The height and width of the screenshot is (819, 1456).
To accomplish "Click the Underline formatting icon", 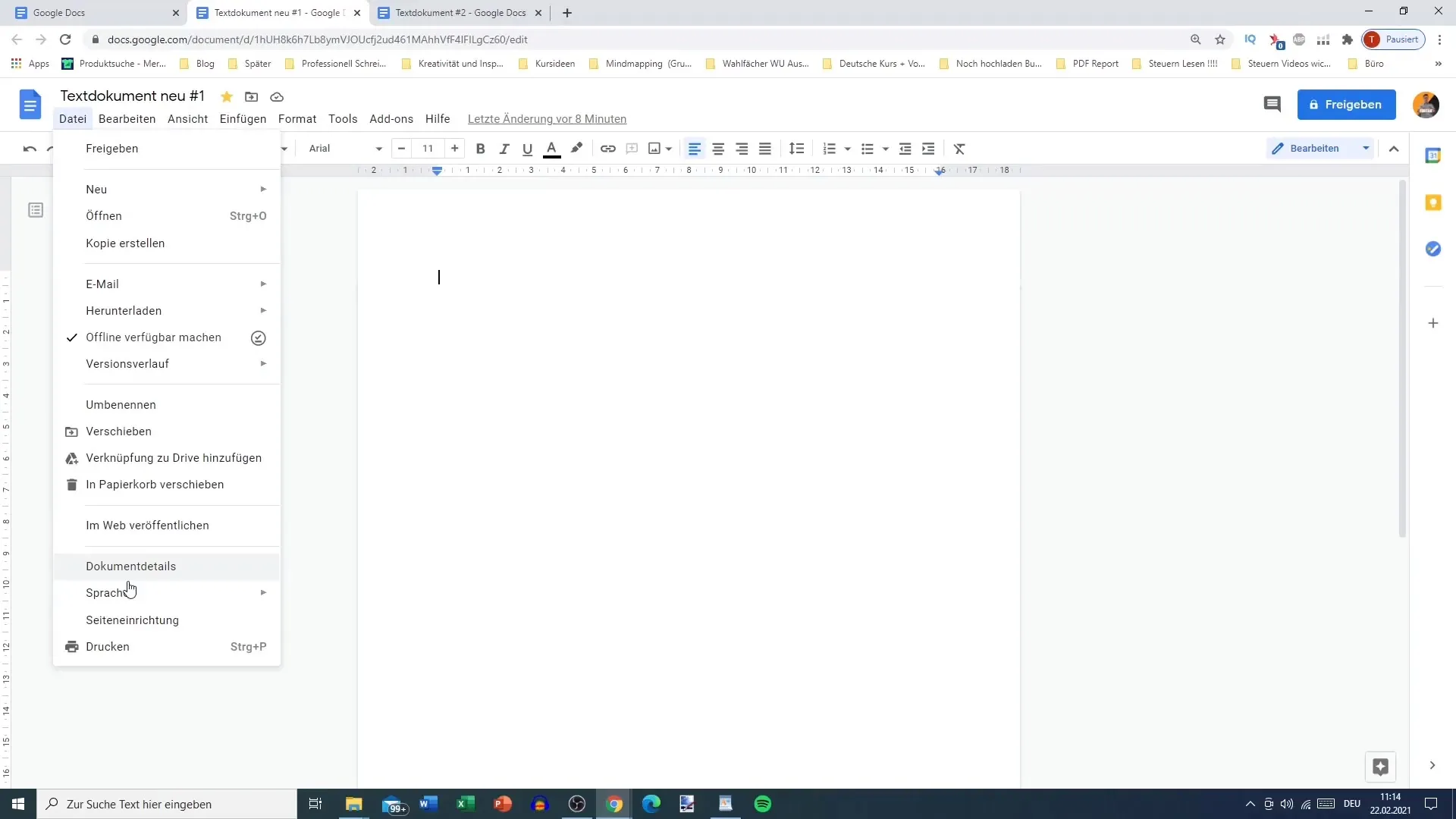I will pos(528,148).
